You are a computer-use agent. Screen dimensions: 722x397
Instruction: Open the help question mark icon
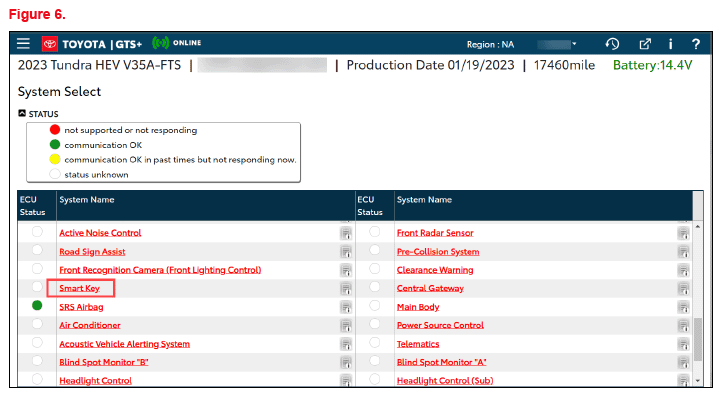(696, 44)
